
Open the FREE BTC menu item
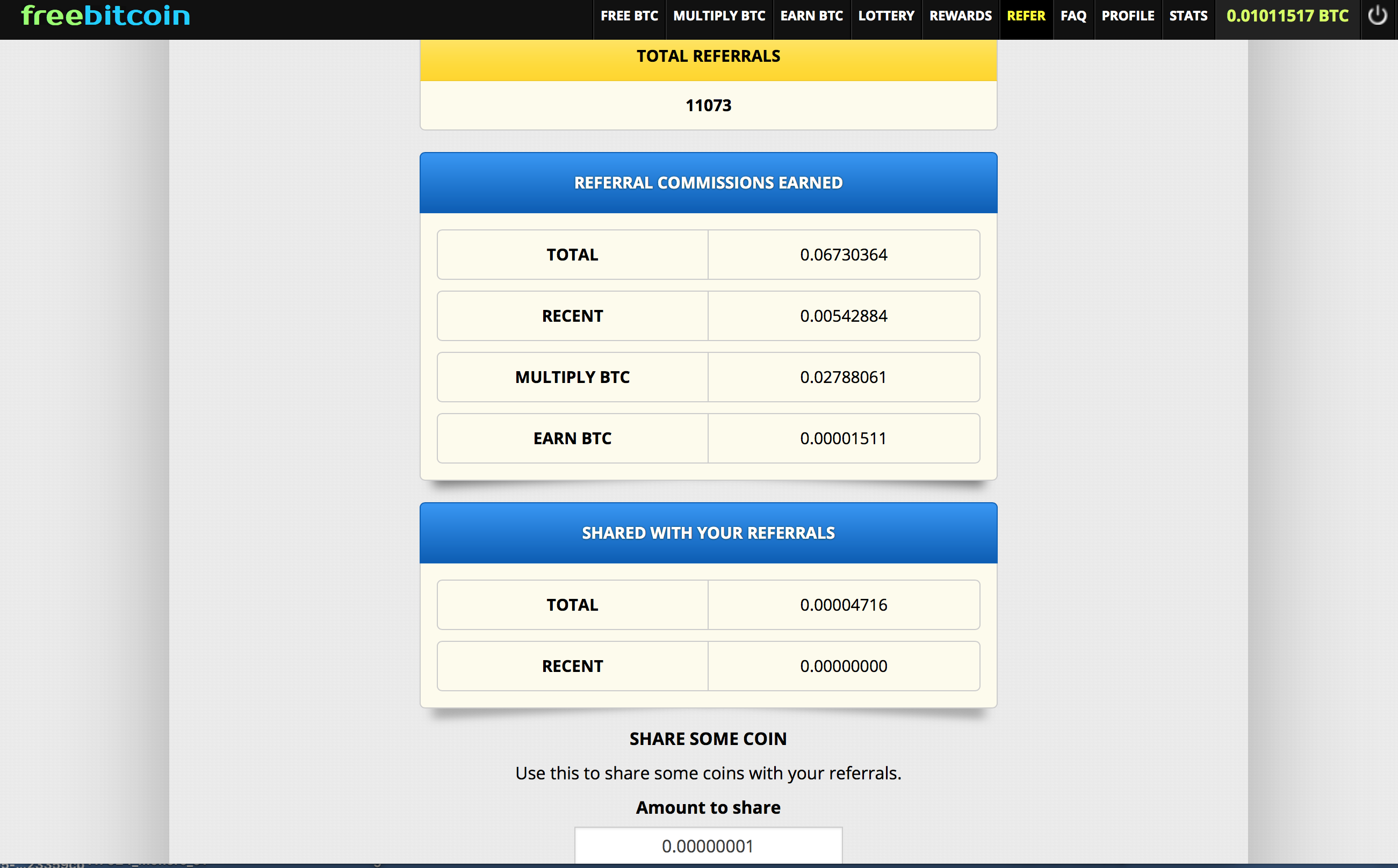629,16
